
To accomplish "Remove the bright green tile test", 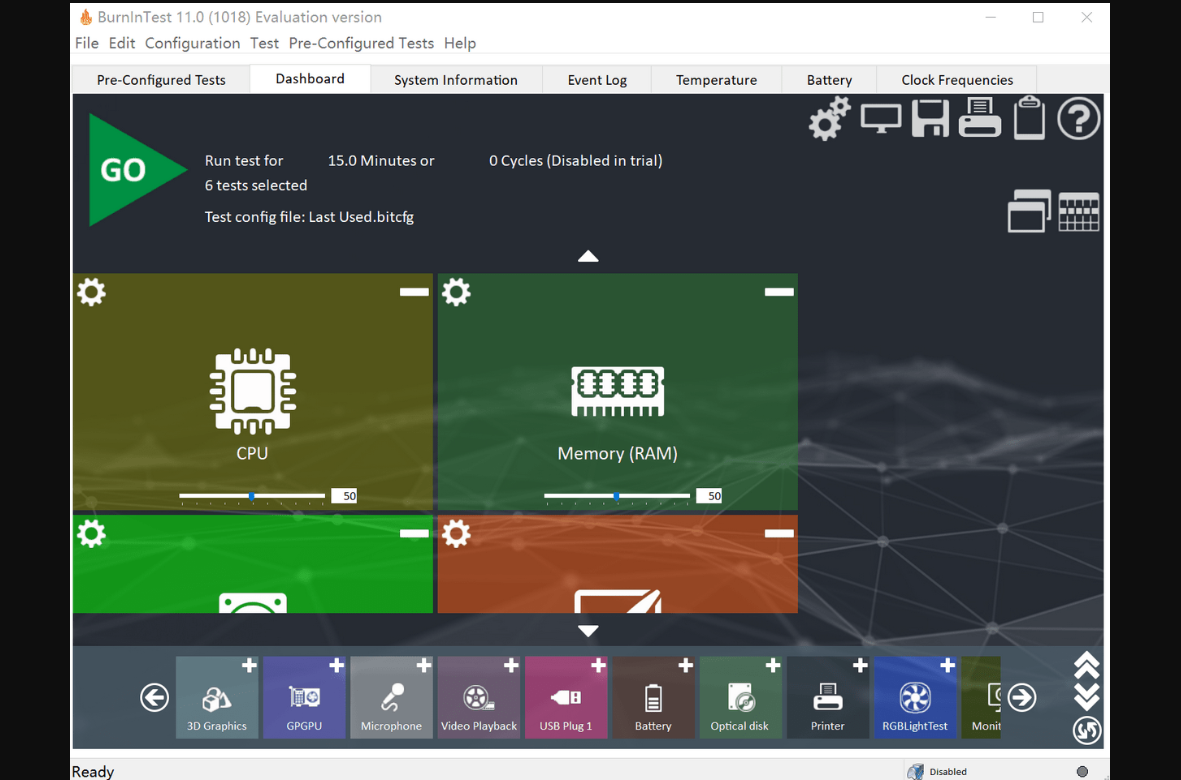I will point(414,533).
